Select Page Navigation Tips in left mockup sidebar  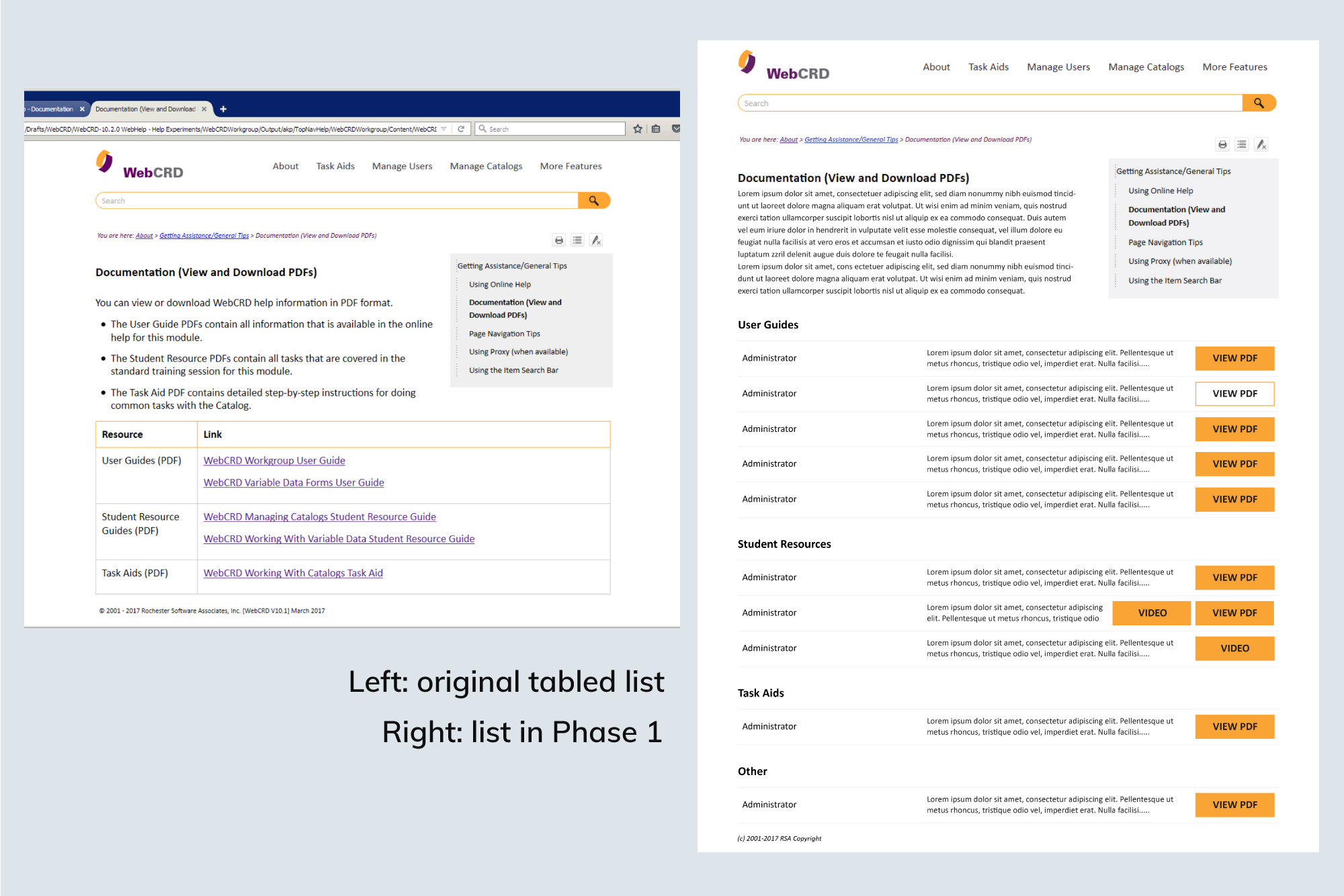tap(505, 334)
